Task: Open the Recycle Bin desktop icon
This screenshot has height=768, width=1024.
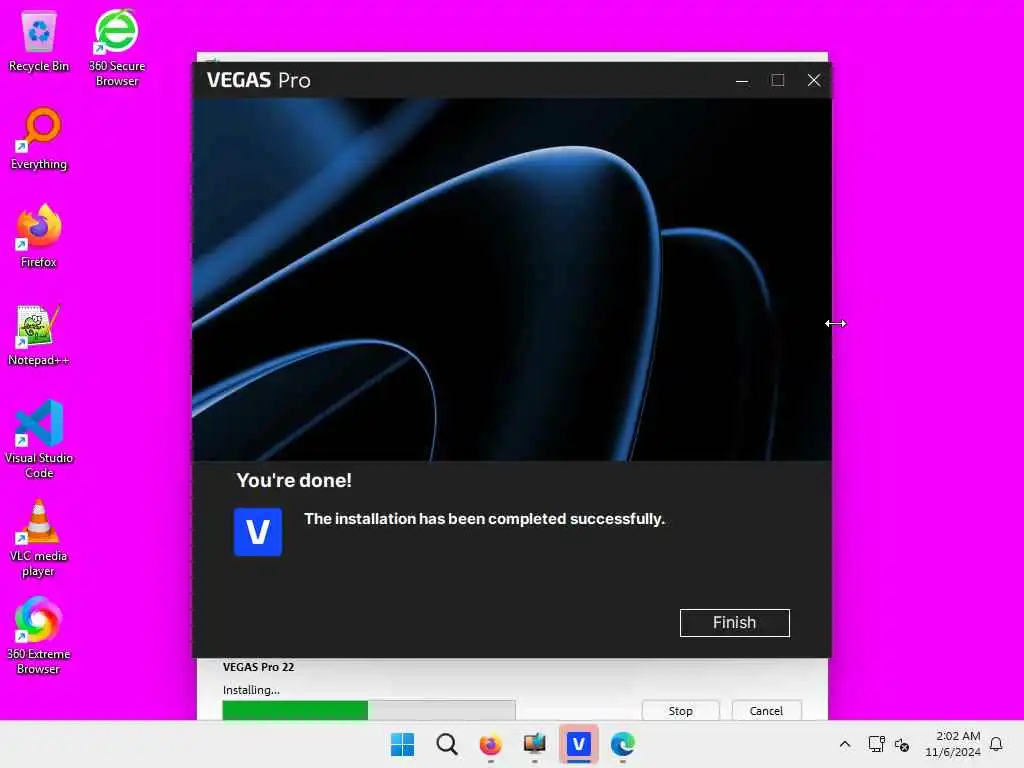Action: point(39,41)
